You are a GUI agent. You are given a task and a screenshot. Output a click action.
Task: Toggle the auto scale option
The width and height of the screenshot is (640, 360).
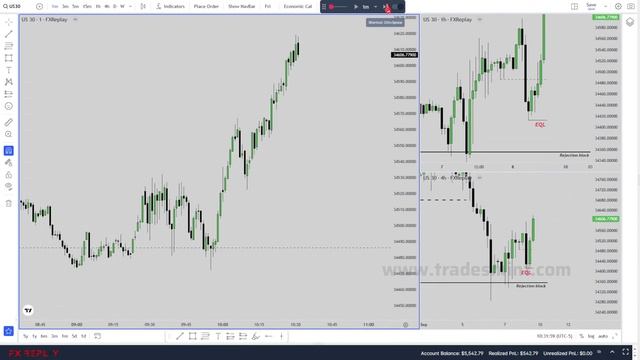pyautogui.click(x=603, y=336)
